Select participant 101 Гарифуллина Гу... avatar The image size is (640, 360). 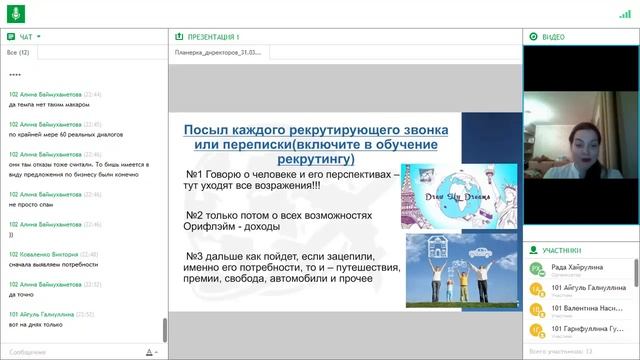click(x=537, y=330)
